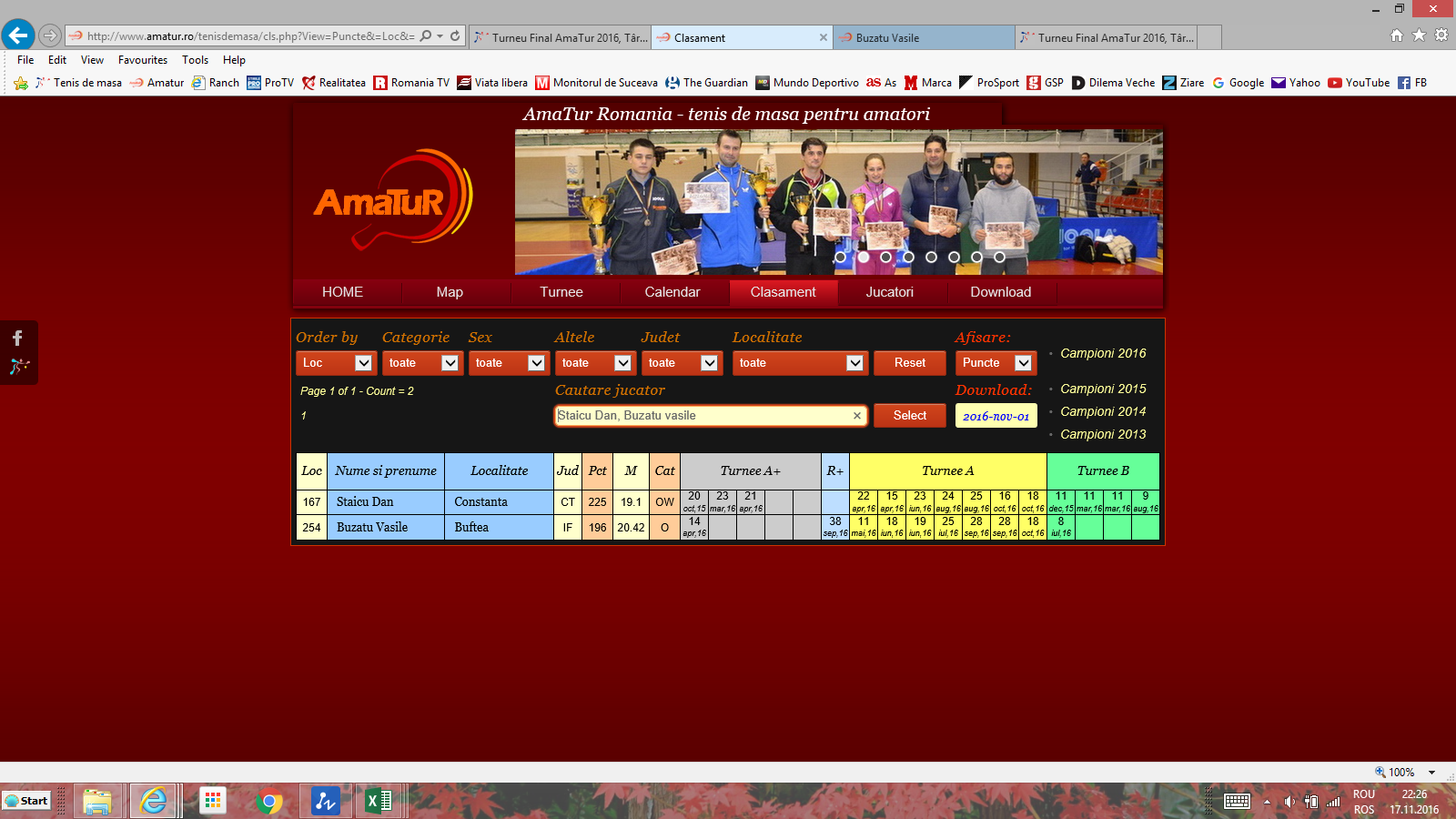Open the Download menu item

click(1001, 292)
